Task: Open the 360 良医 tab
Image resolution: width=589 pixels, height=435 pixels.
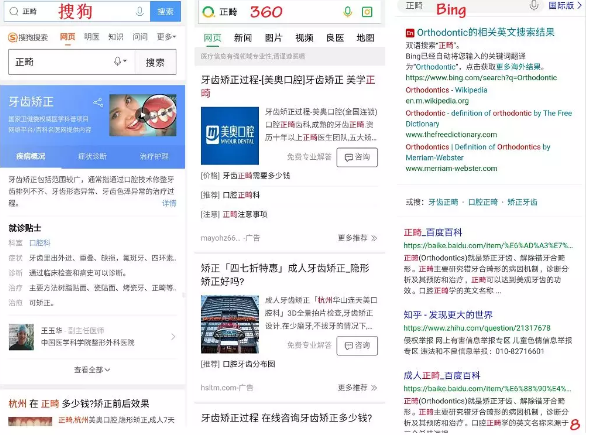Action: (335, 38)
